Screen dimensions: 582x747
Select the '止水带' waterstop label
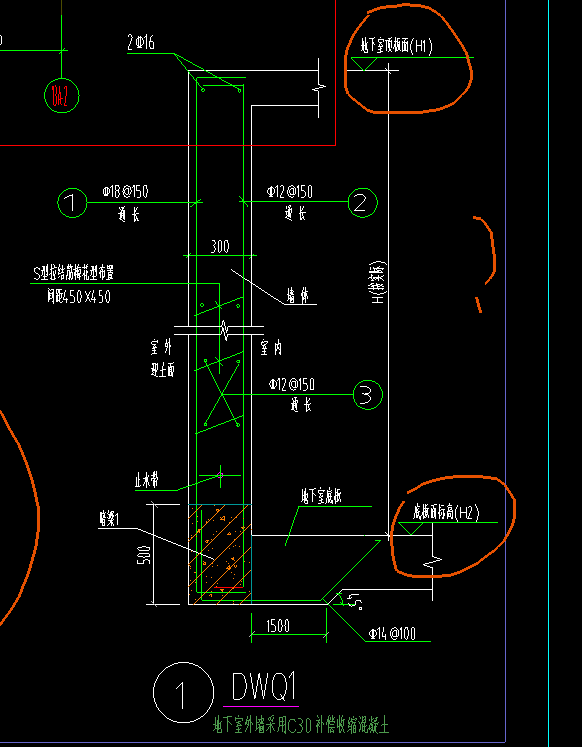click(146, 482)
